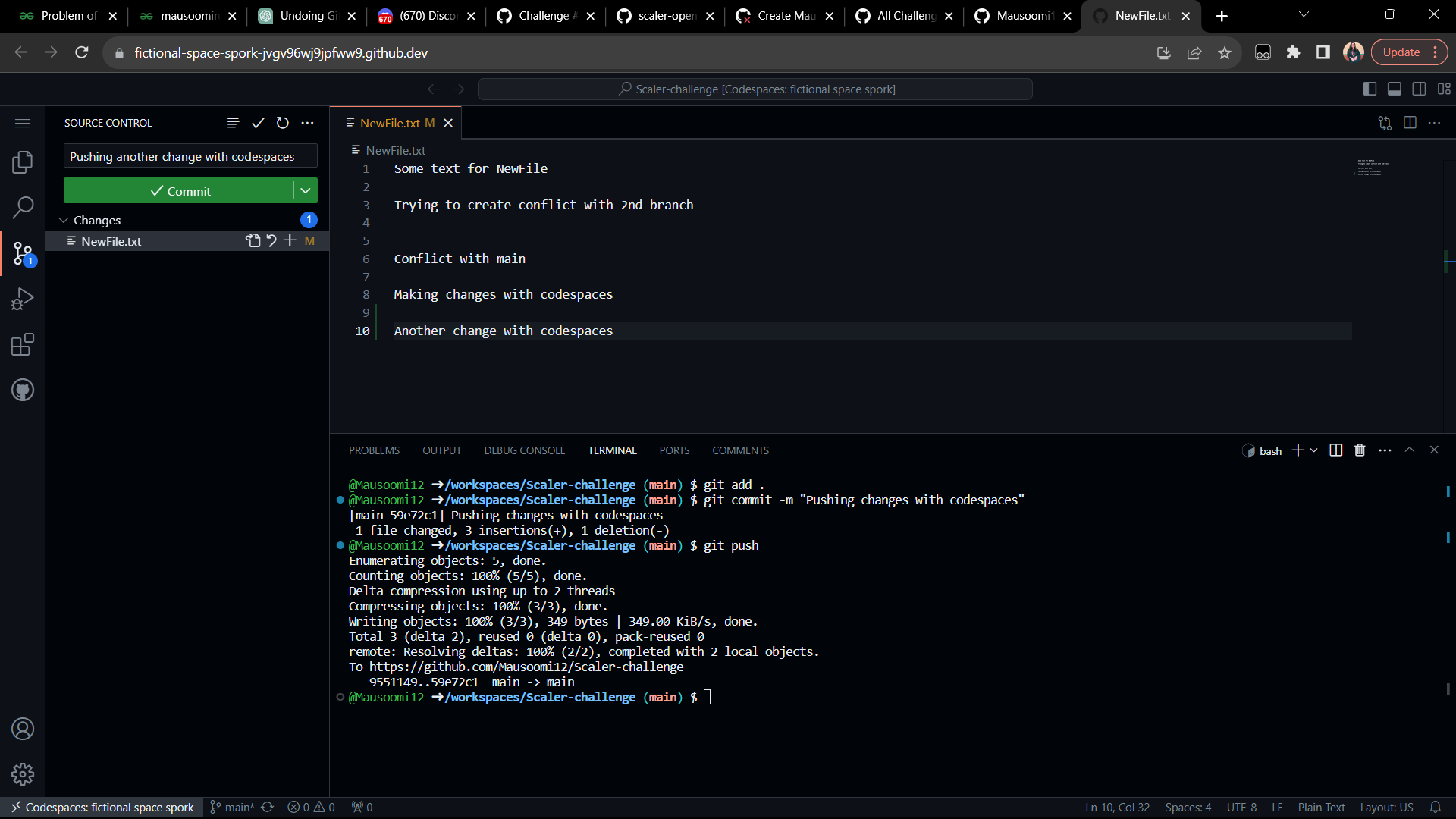This screenshot has width=1456, height=819.
Task: Open the launch terminal profile dropdown
Action: pos(1313,450)
